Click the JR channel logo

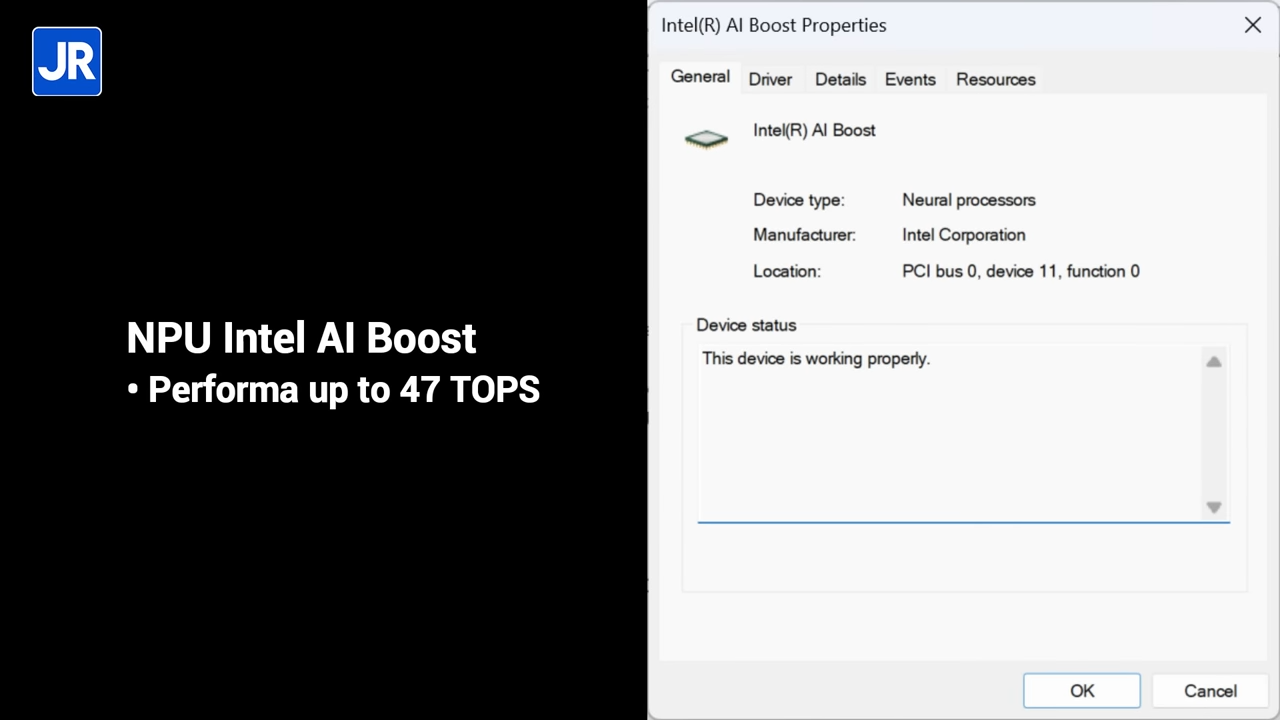[x=66, y=61]
